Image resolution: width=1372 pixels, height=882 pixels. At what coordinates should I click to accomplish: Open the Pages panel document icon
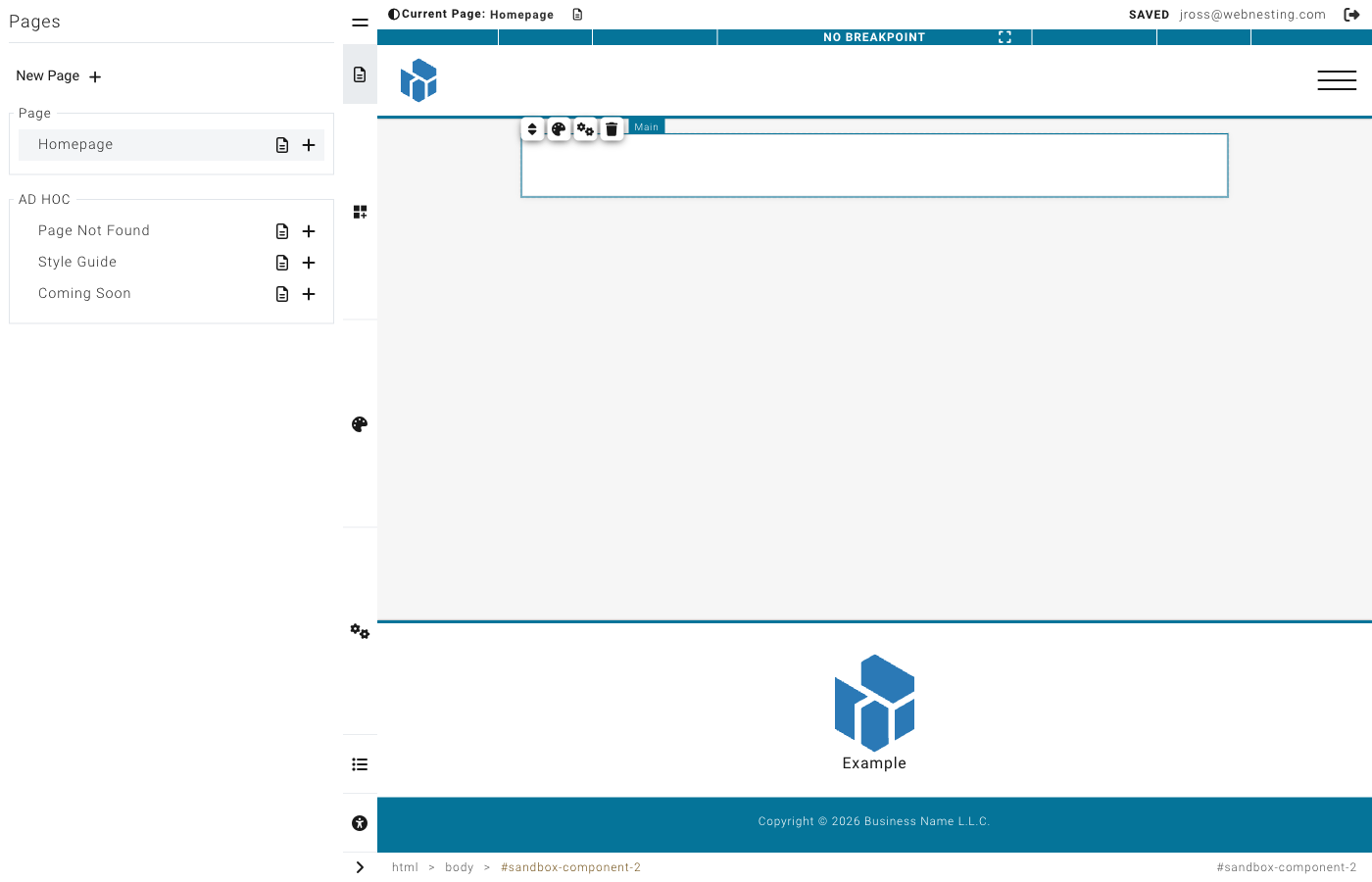360,73
